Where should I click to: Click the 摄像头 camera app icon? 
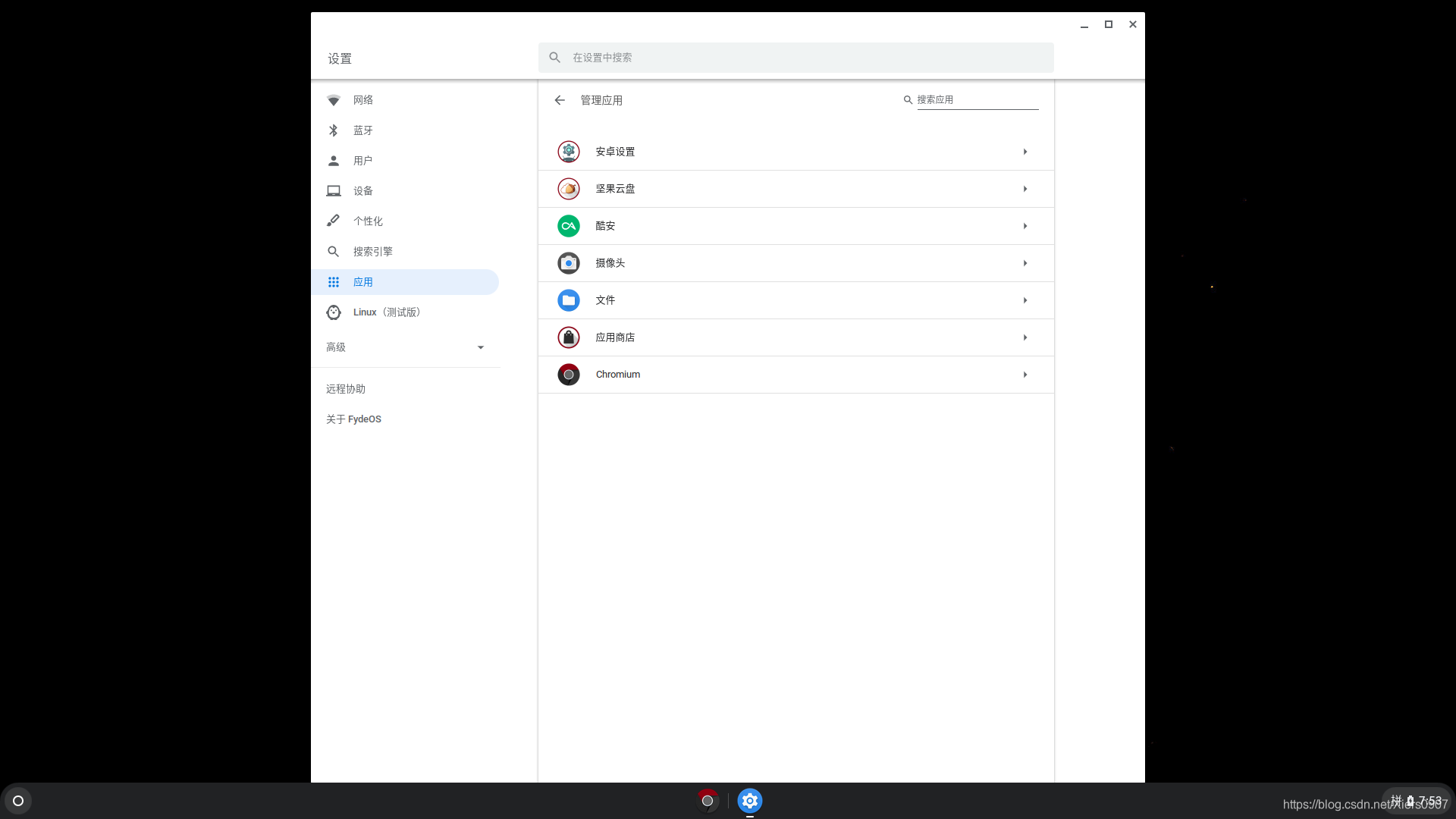[568, 263]
